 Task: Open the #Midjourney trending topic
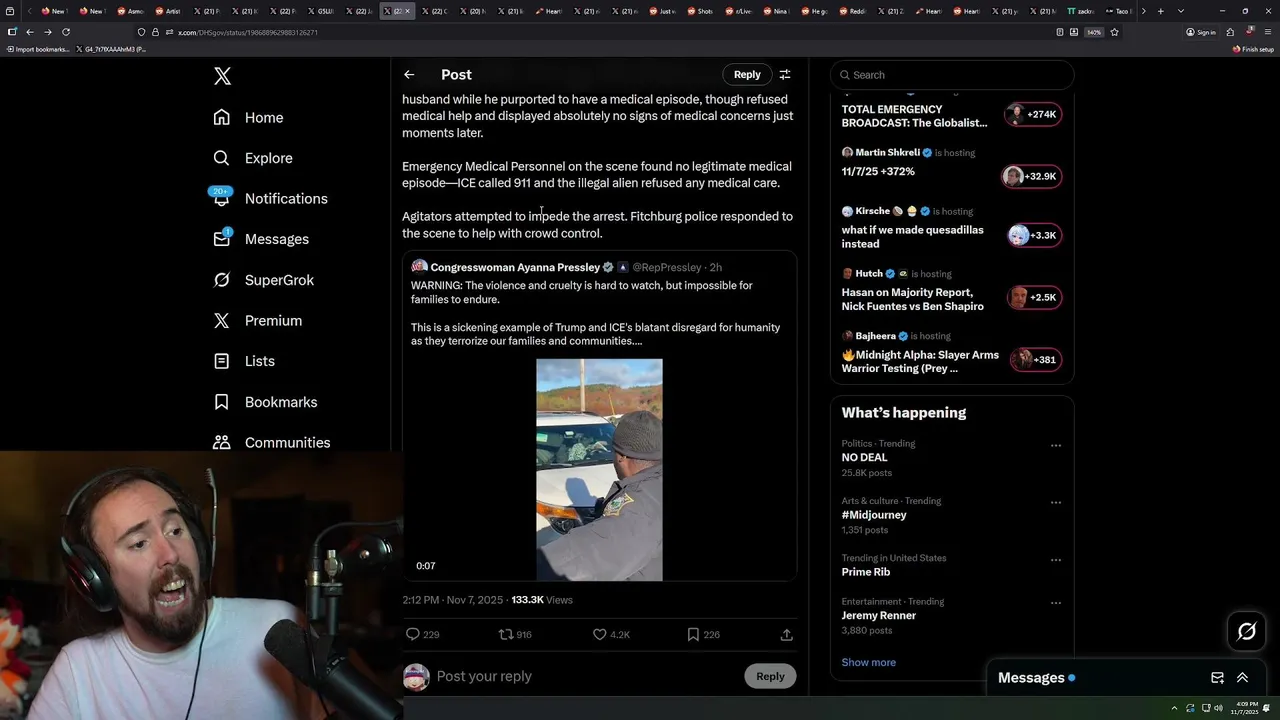[x=874, y=515]
